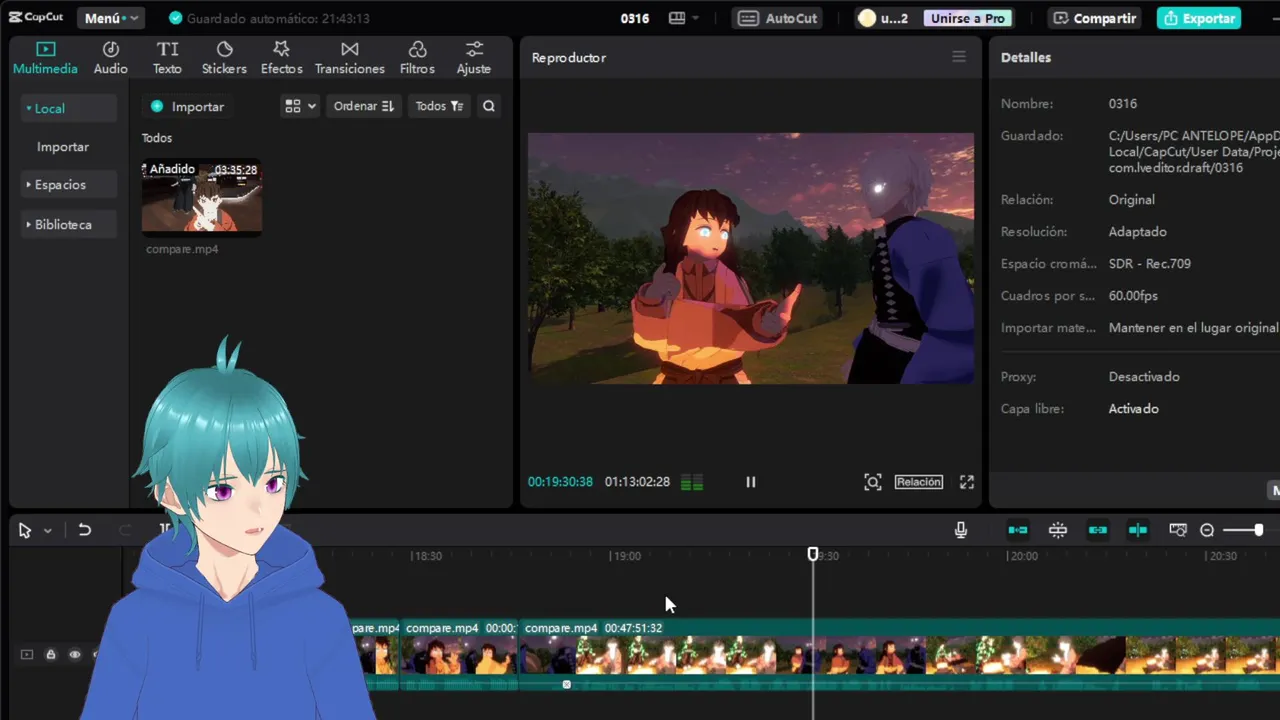Toggle main track magnet
The height and width of the screenshot is (720, 1280).
tap(1018, 530)
